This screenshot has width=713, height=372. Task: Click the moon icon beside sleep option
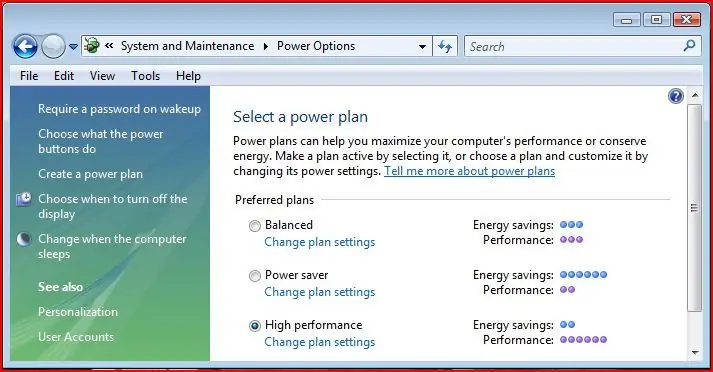[24, 239]
